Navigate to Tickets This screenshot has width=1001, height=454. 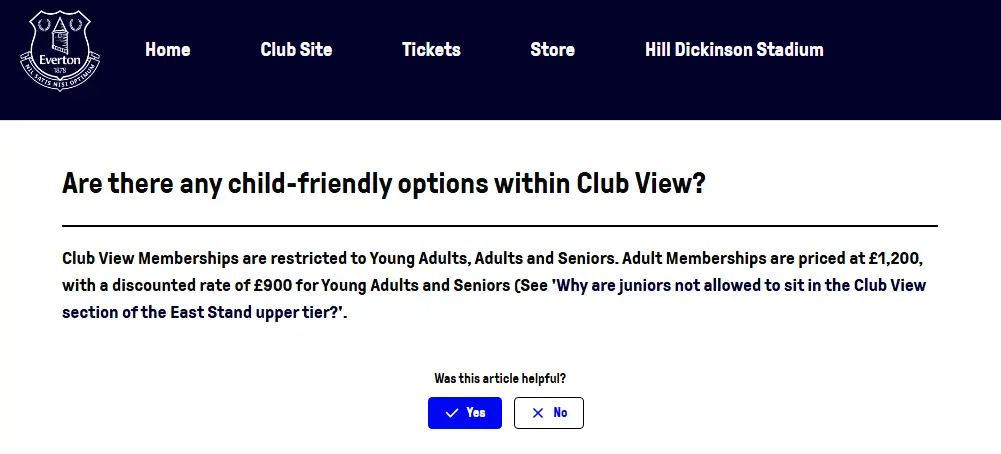pyautogui.click(x=431, y=50)
